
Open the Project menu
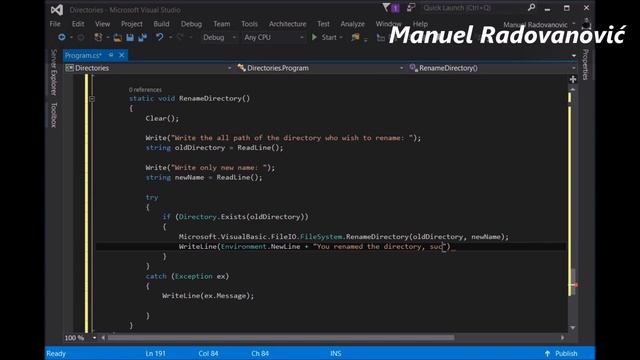click(x=131, y=24)
